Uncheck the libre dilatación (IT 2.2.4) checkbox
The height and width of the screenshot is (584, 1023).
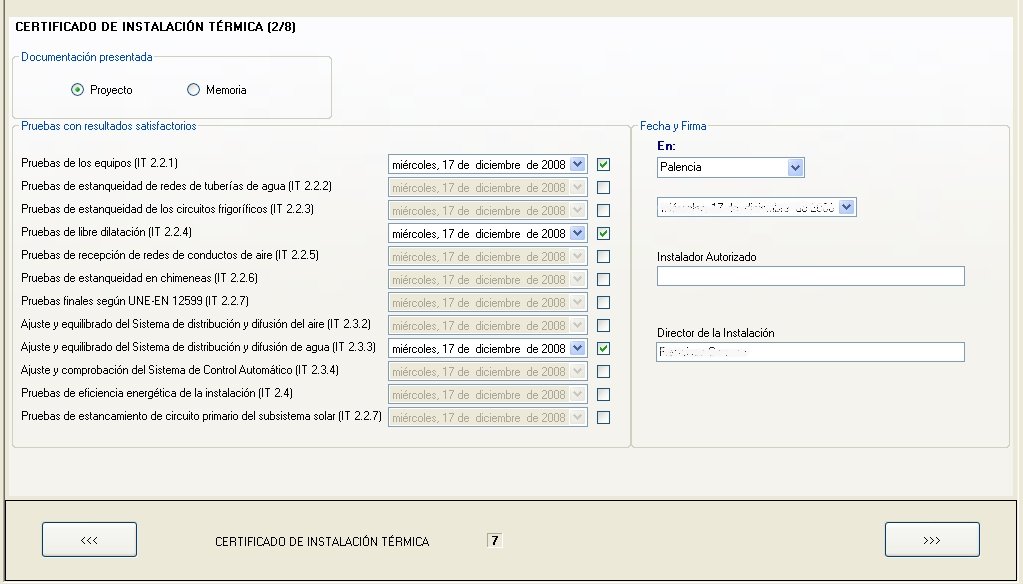603,234
